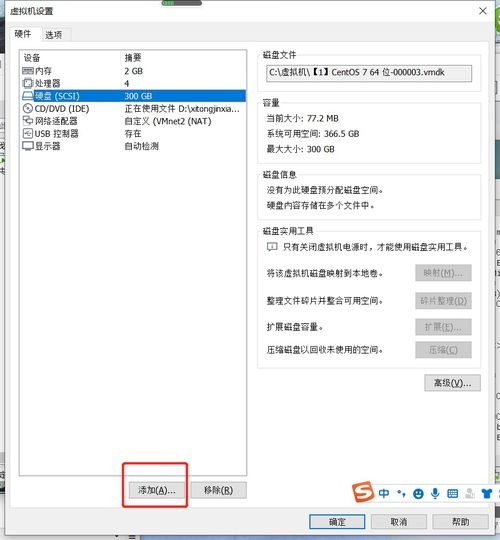Open the Sogou soft keyboard icon
The image size is (500, 540).
(x=452, y=494)
